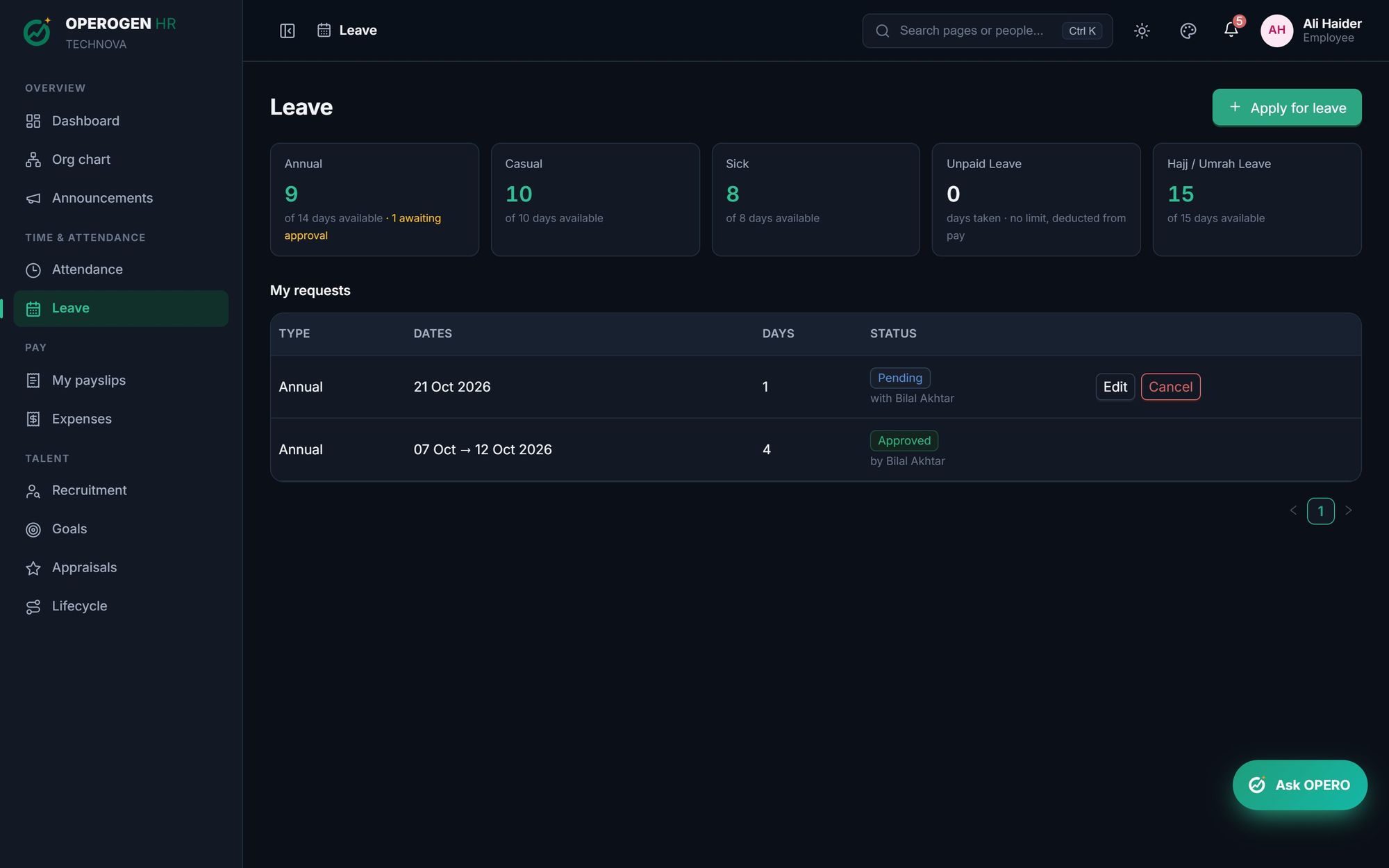Image resolution: width=1389 pixels, height=868 pixels.
Task: Focus the Search pages or people field
Action: pos(987,31)
